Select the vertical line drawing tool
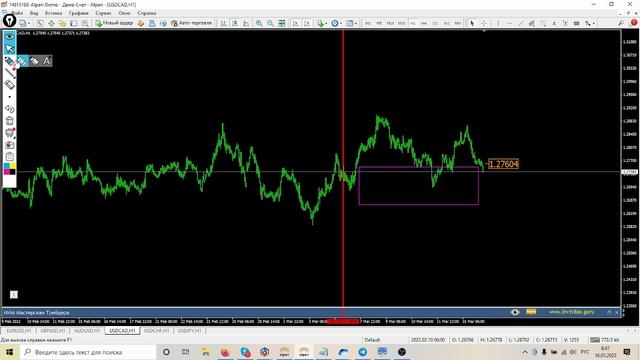The width and height of the screenshot is (640, 360). click(x=498, y=23)
